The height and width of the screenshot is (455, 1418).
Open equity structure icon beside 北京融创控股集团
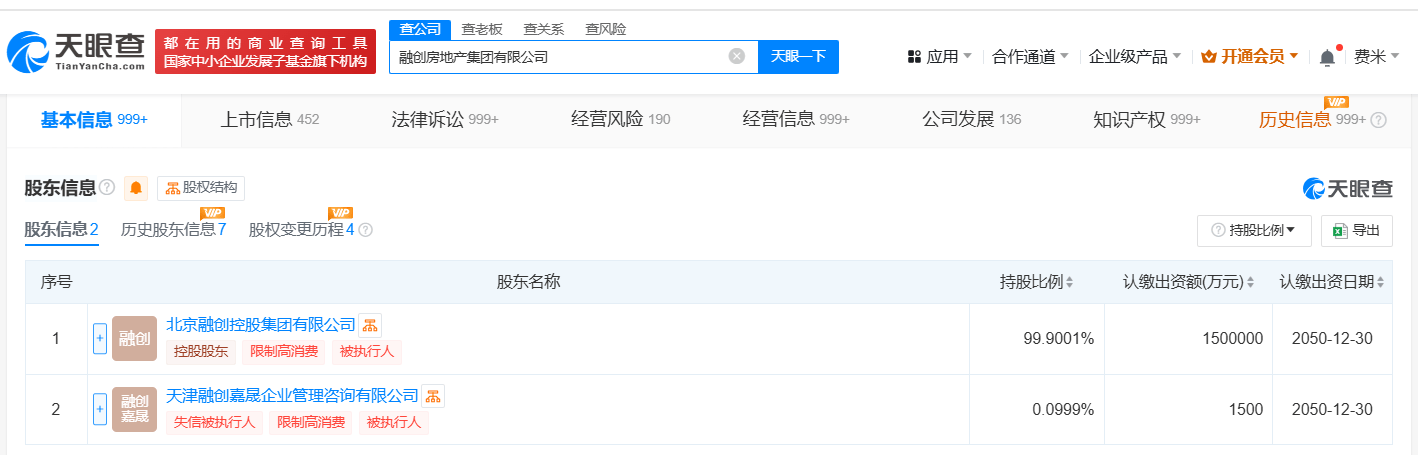[370, 325]
